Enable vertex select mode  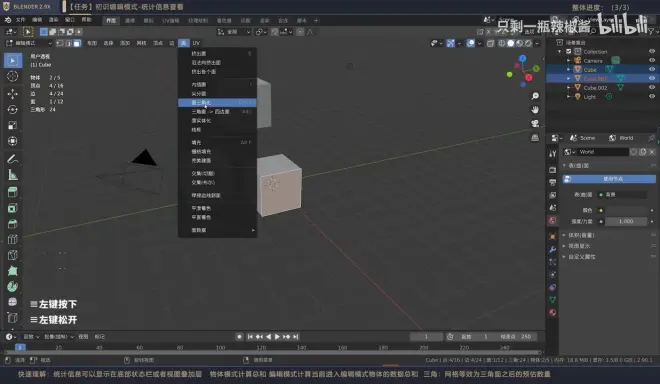click(x=60, y=43)
